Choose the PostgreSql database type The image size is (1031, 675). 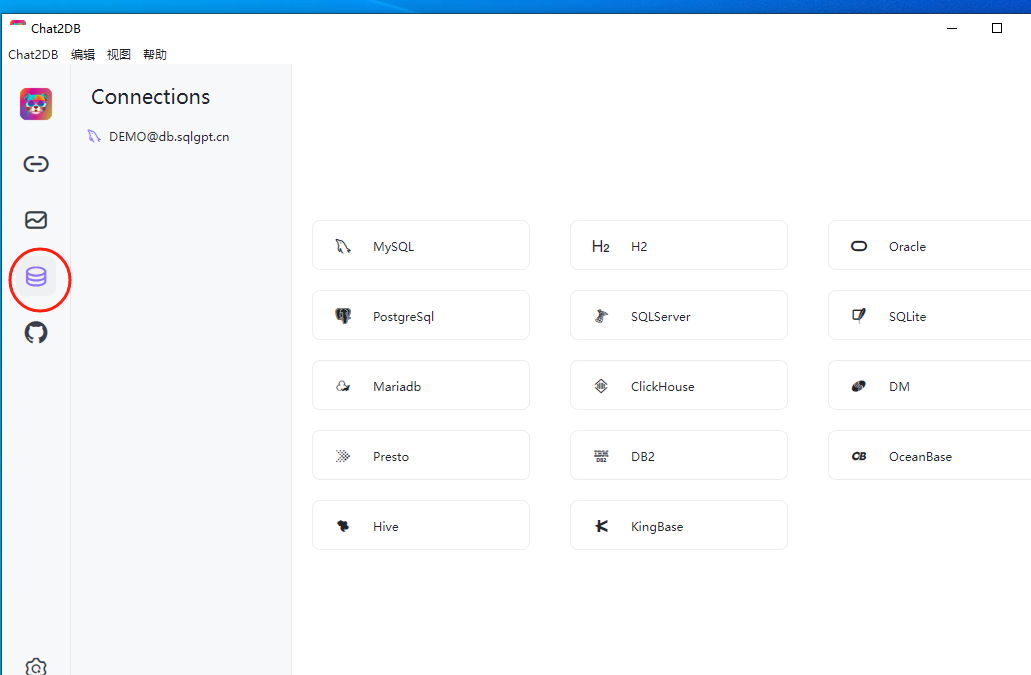click(x=420, y=316)
